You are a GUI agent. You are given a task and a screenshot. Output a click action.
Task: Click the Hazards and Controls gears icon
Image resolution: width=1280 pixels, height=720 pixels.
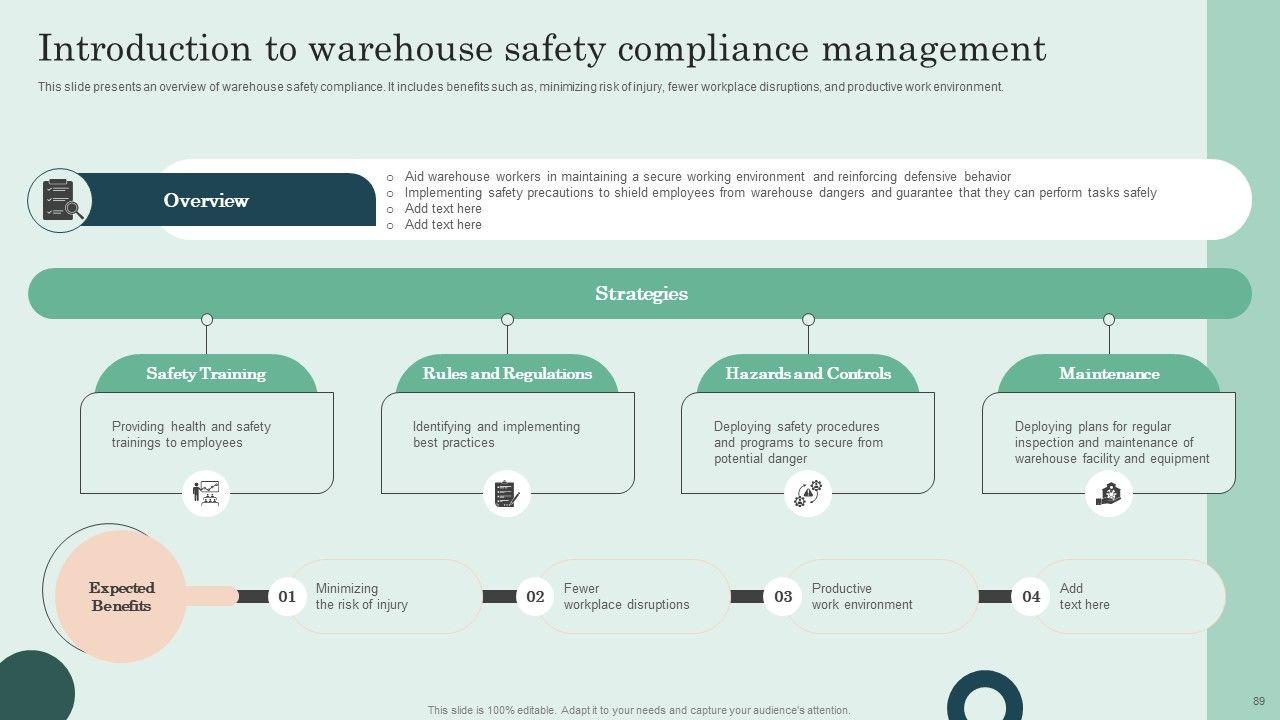[x=808, y=493]
